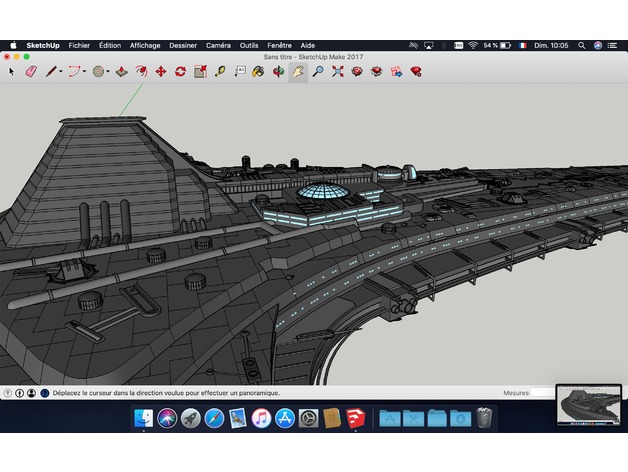This screenshot has height=472, width=628.
Task: Select the Paint Bucket tool
Action: coord(258,72)
